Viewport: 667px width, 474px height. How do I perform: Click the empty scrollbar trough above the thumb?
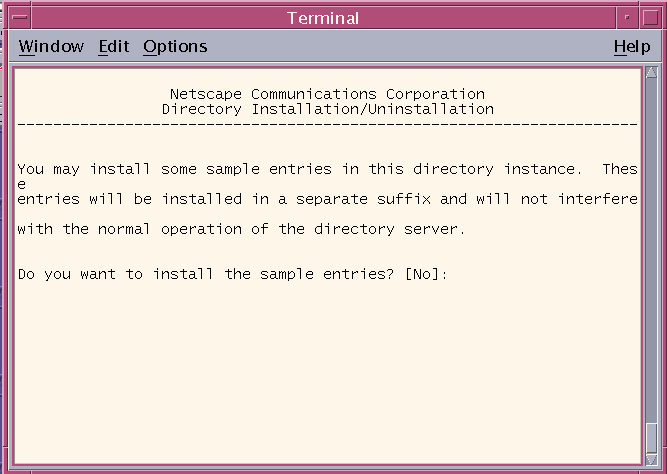pyautogui.click(x=651, y=251)
